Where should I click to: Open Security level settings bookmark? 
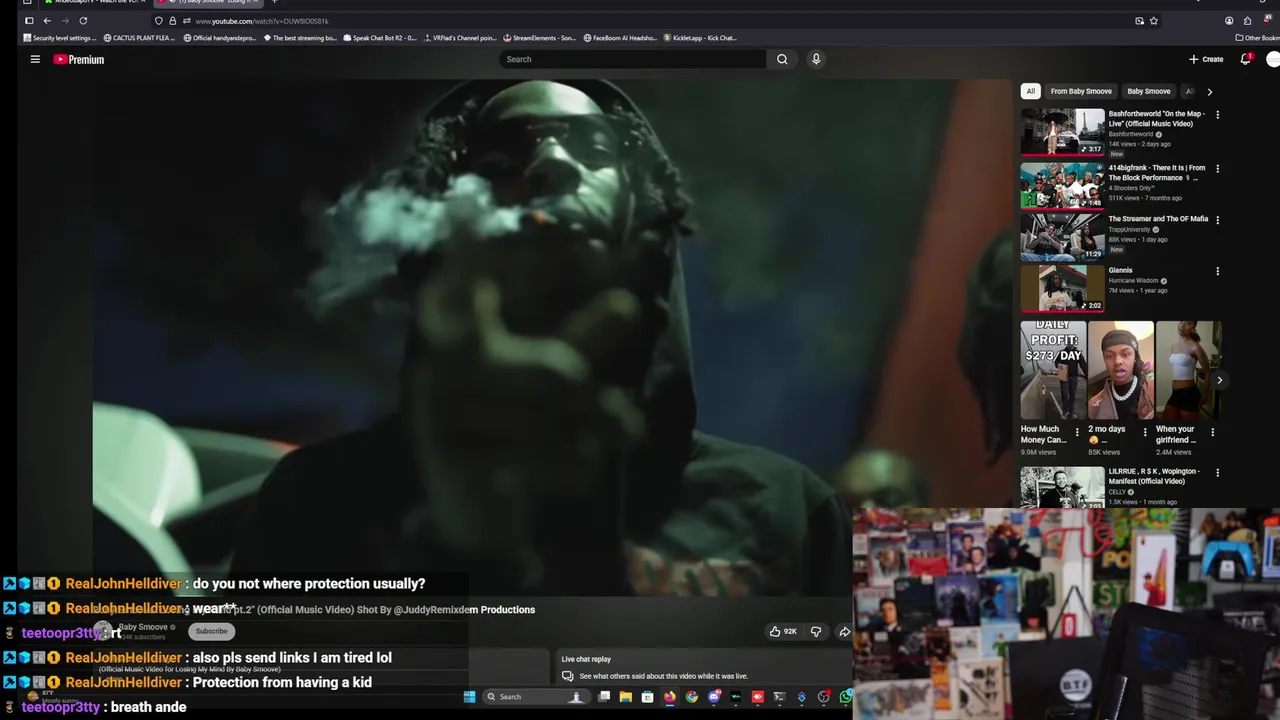59,38
